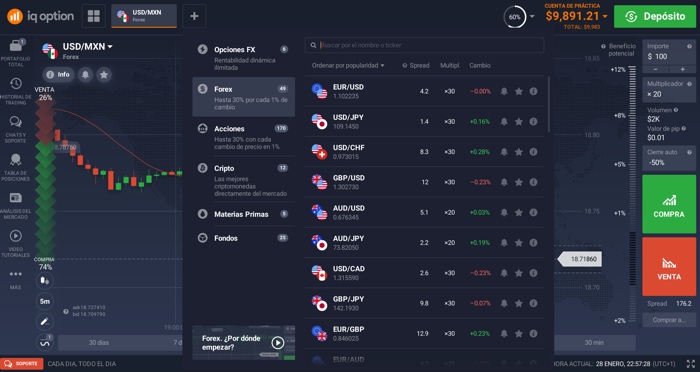Image resolution: width=700 pixels, height=372 pixels.
Task: Change the 5m candle timeframe
Action: 45,301
